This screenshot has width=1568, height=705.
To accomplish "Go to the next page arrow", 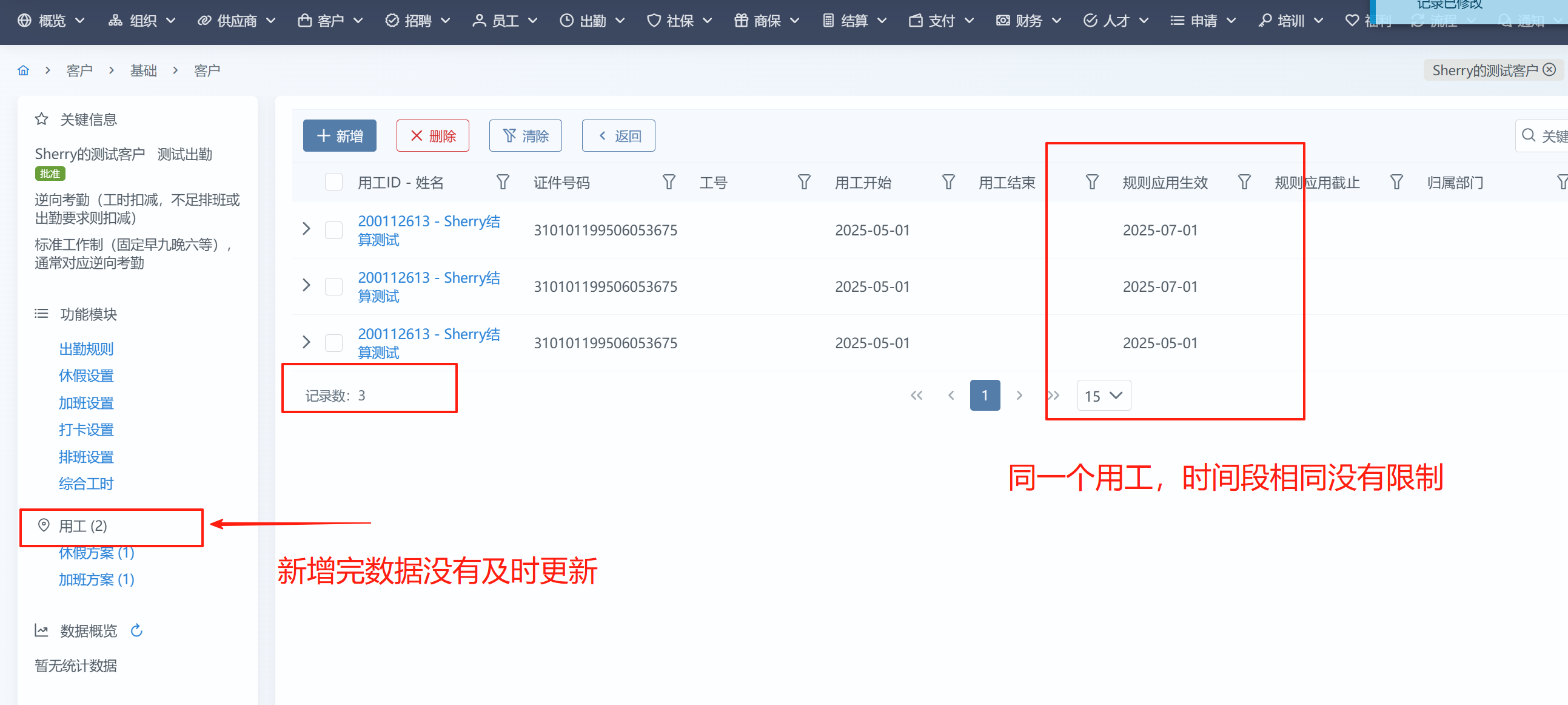I will pos(1019,396).
